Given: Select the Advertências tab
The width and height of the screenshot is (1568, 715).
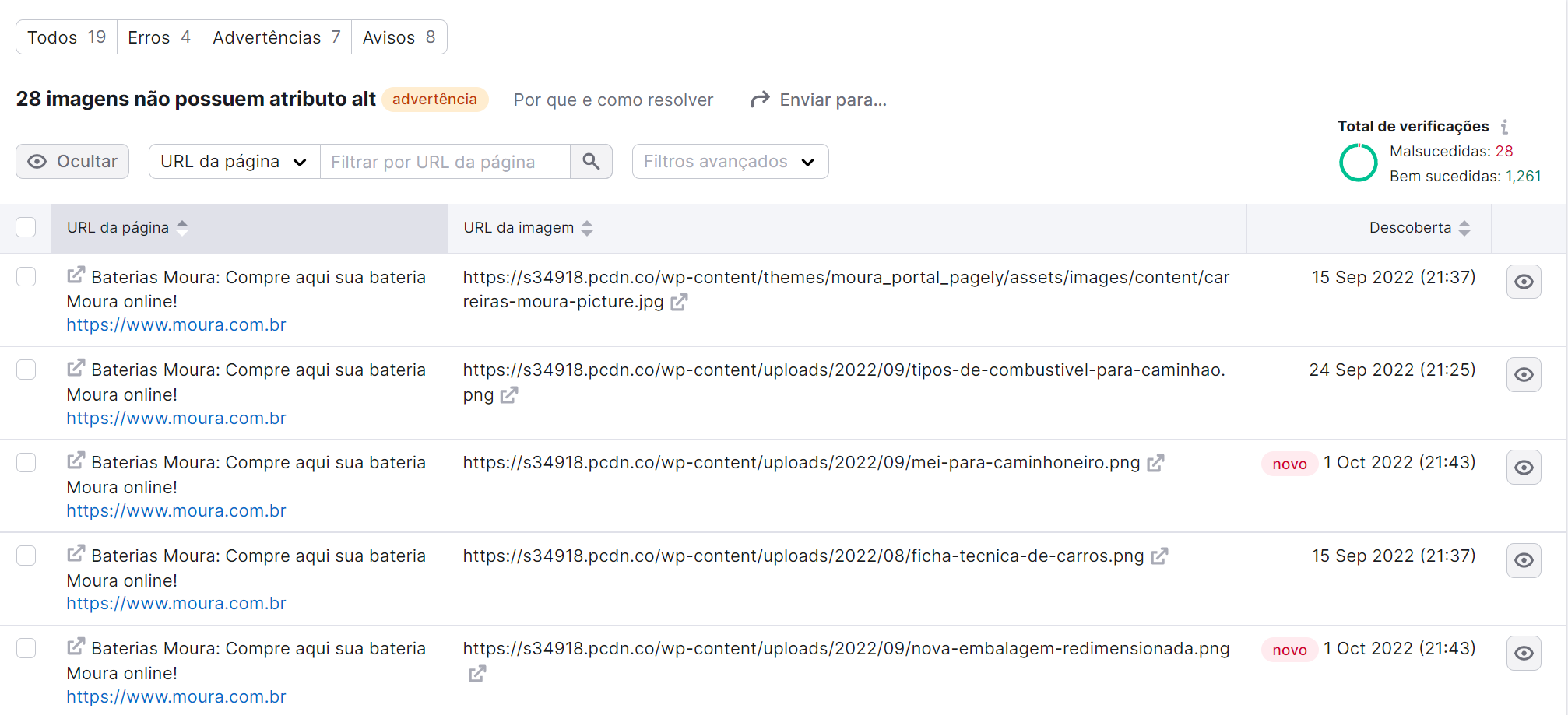Looking at the screenshot, I should coord(276,37).
